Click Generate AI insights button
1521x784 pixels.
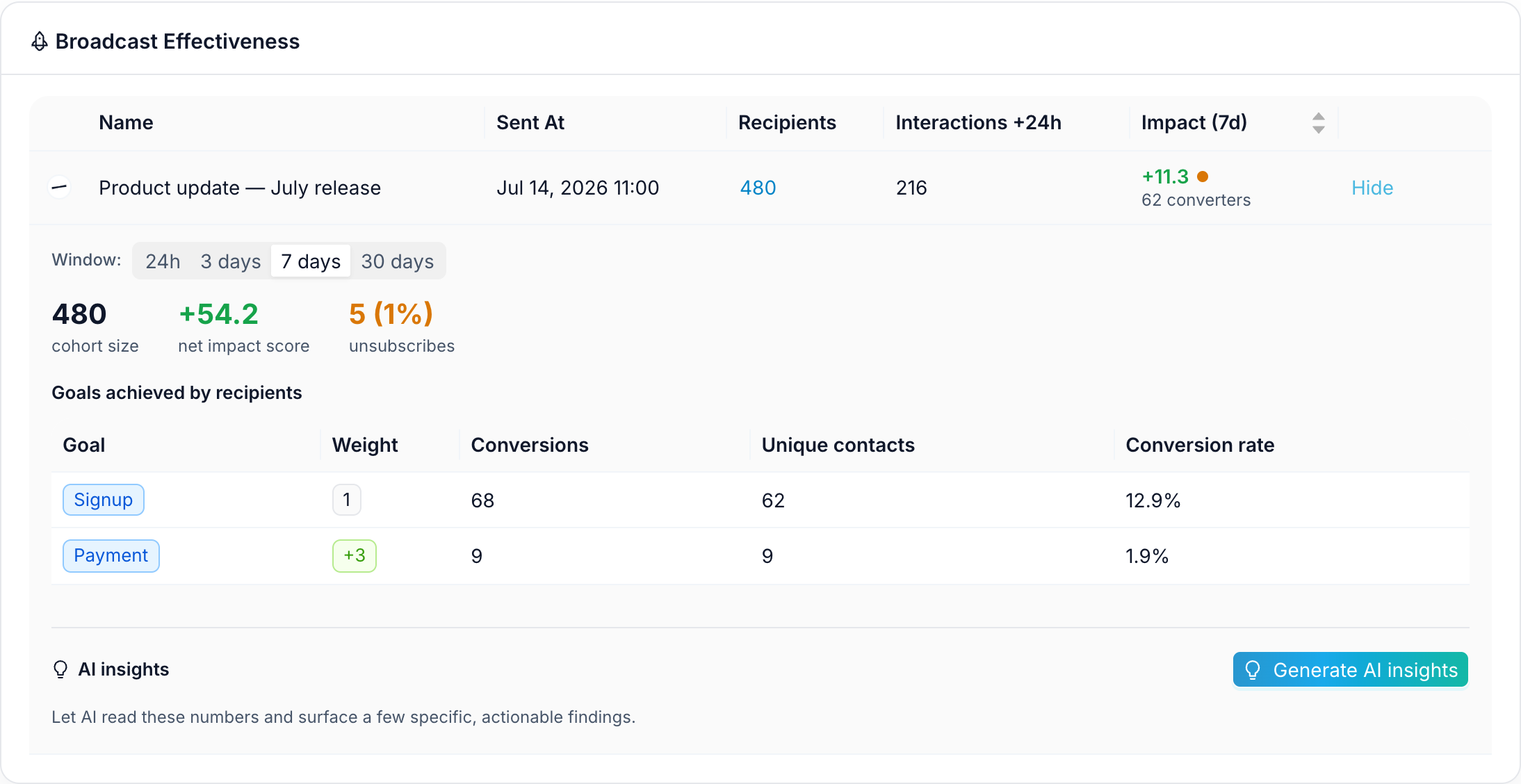(1351, 669)
